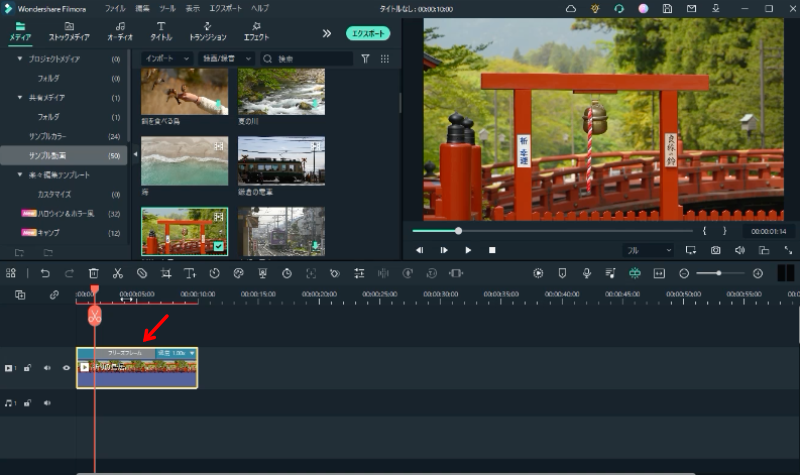Stop the preview playback
This screenshot has height=475, width=800.
pyautogui.click(x=492, y=250)
